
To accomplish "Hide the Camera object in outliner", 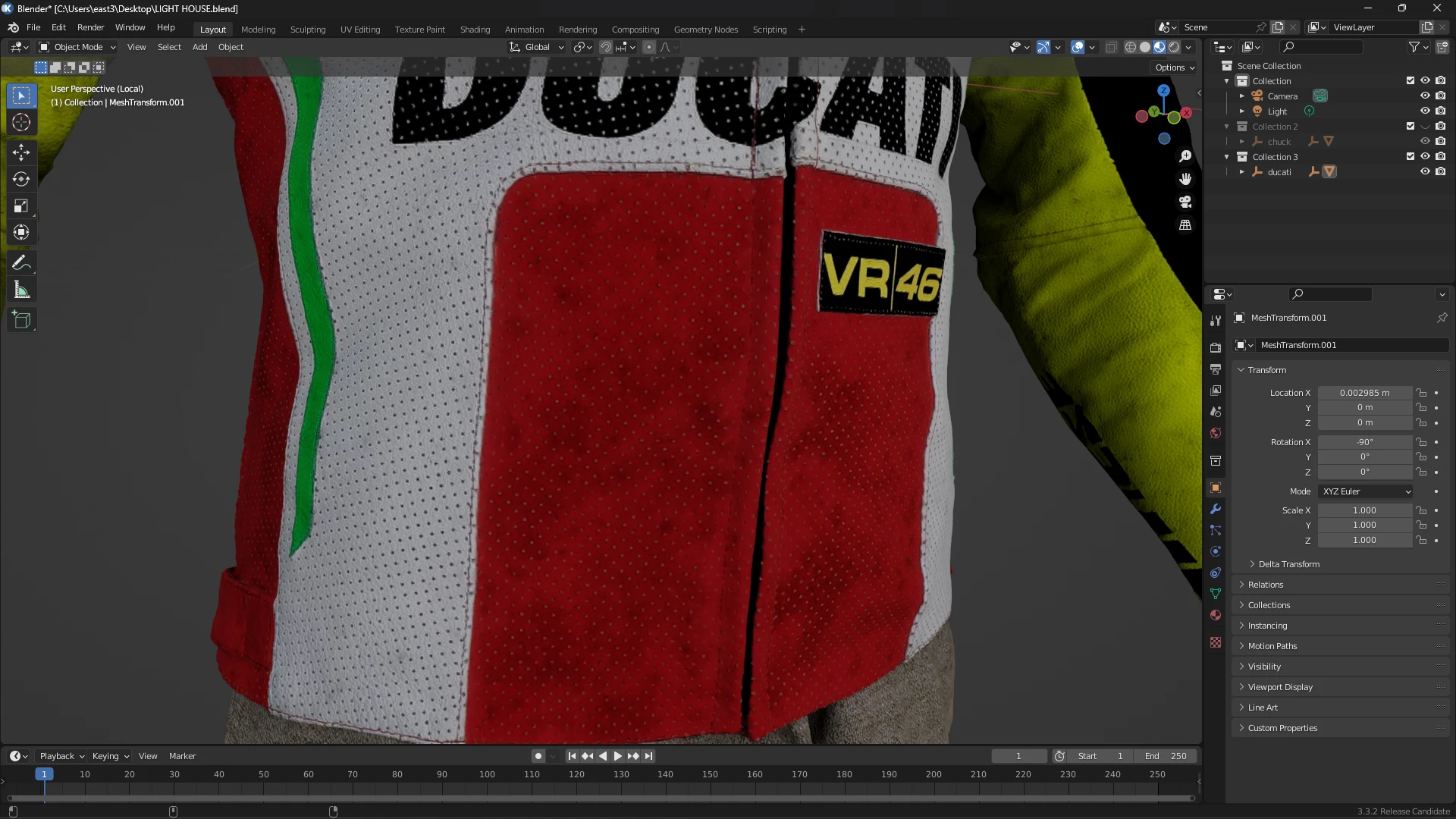I will (1425, 96).
